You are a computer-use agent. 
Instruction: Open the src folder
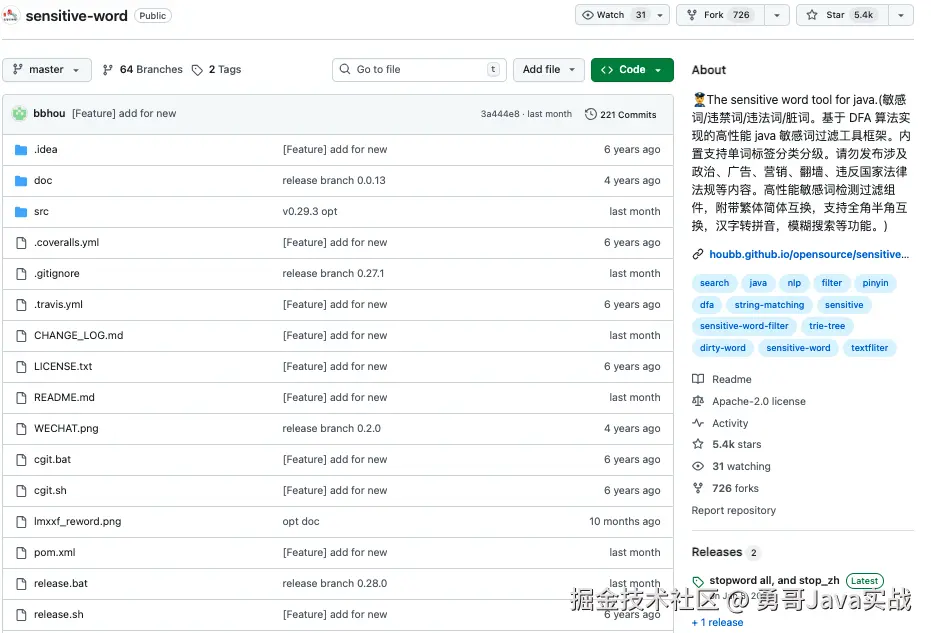point(41,212)
